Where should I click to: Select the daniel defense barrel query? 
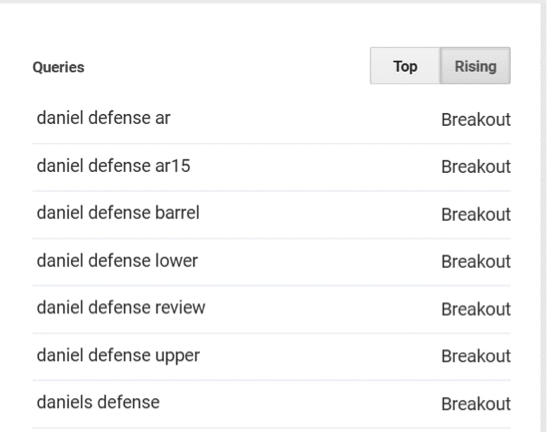(x=118, y=213)
